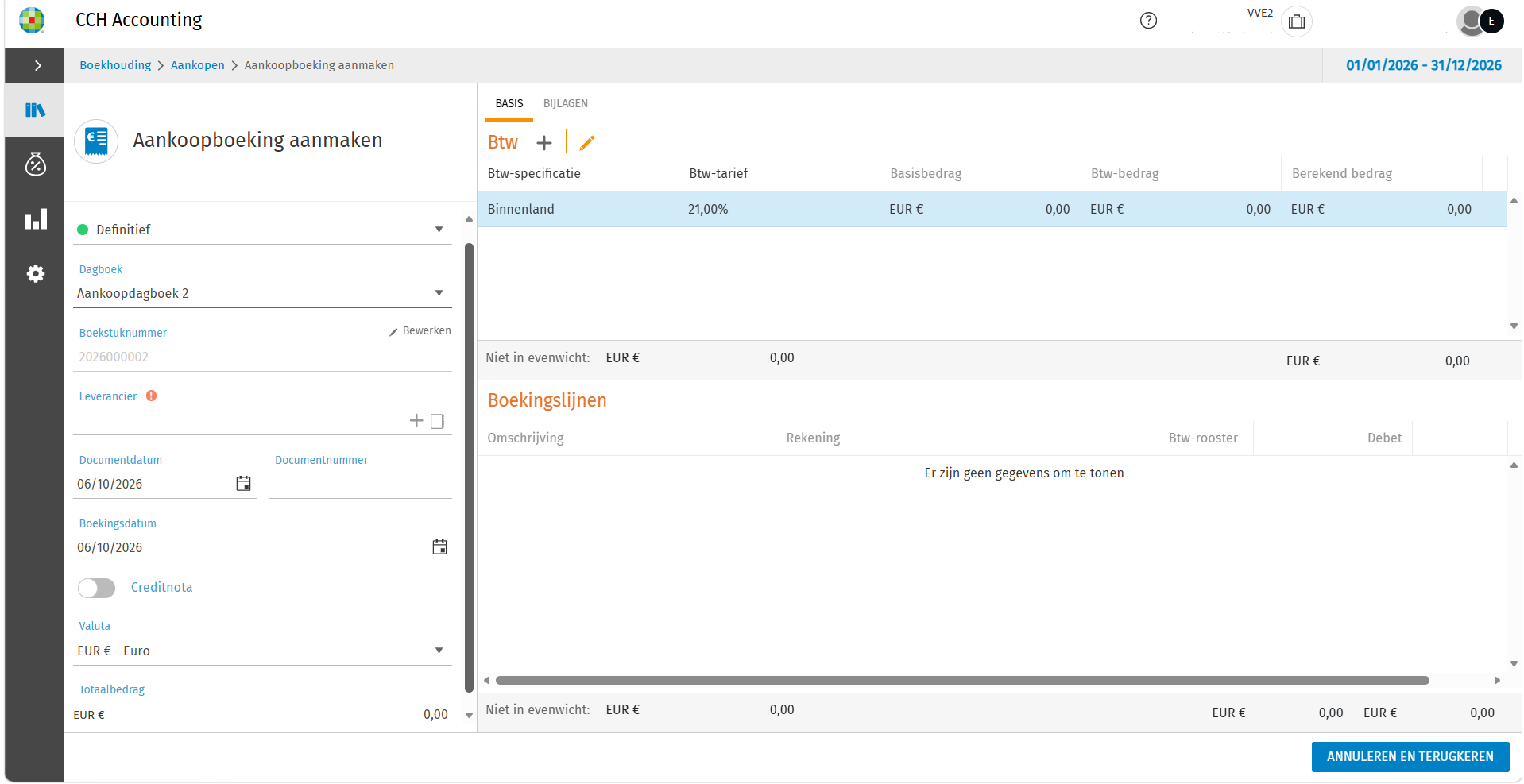Open Boekingsdatum calendar picker

pos(439,546)
